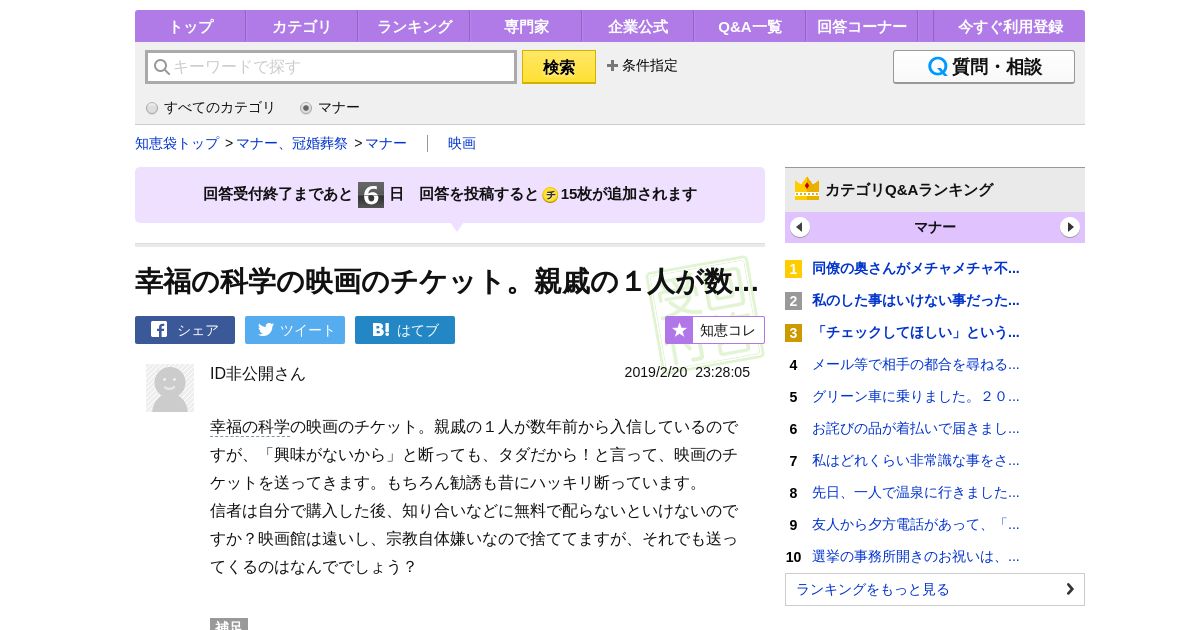
Task: Open the マナー、冠婚葬祭 breadcrumb link
Action: point(292,143)
